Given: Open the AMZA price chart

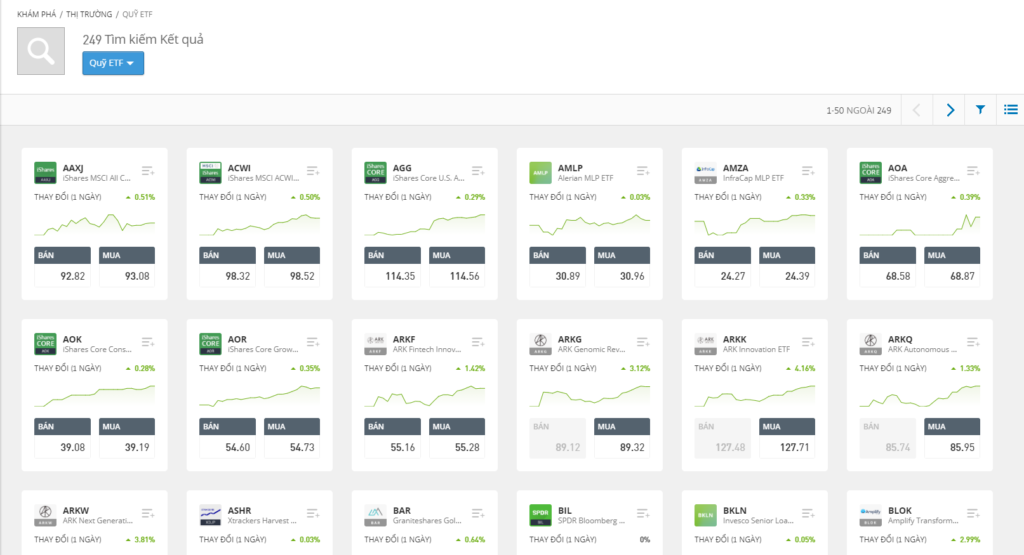Looking at the screenshot, I should pyautogui.click(x=755, y=224).
